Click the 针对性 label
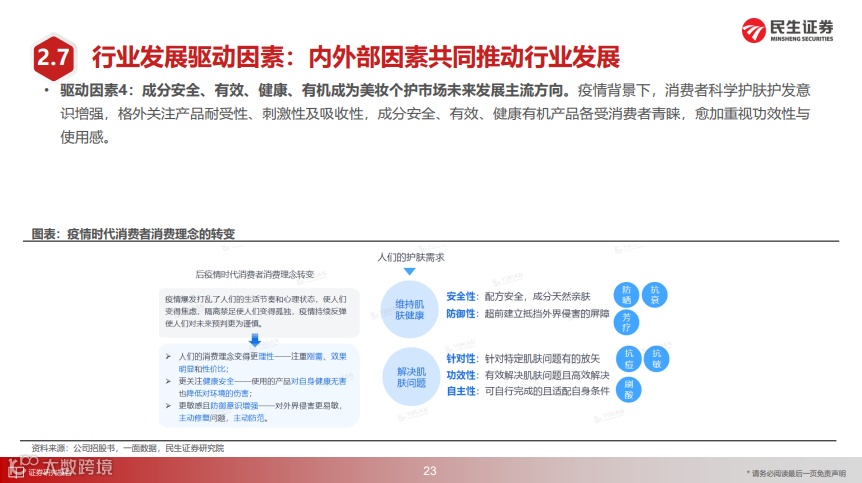The image size is (862, 483). coord(460,359)
